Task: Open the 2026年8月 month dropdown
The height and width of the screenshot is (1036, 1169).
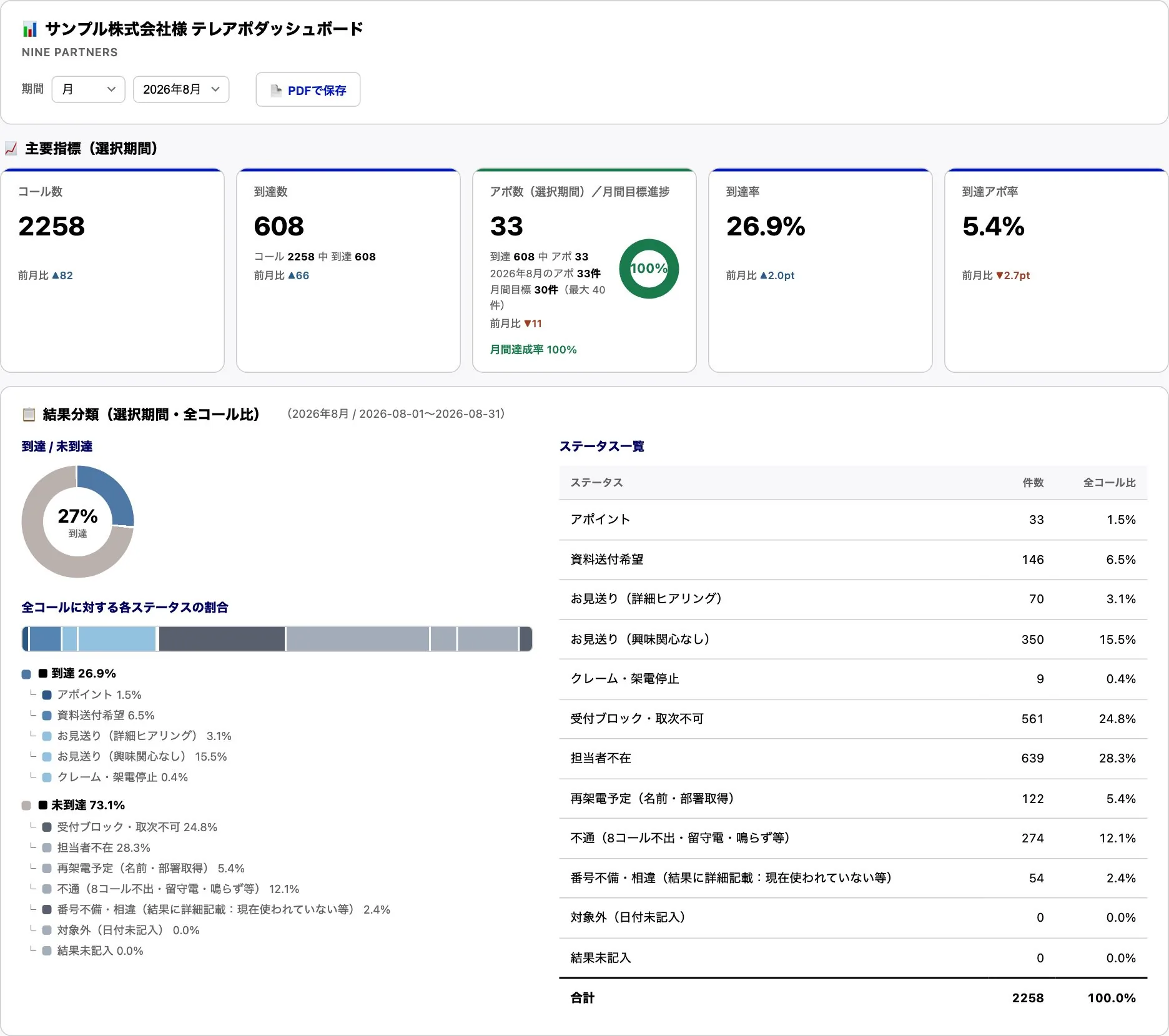Action: click(181, 89)
